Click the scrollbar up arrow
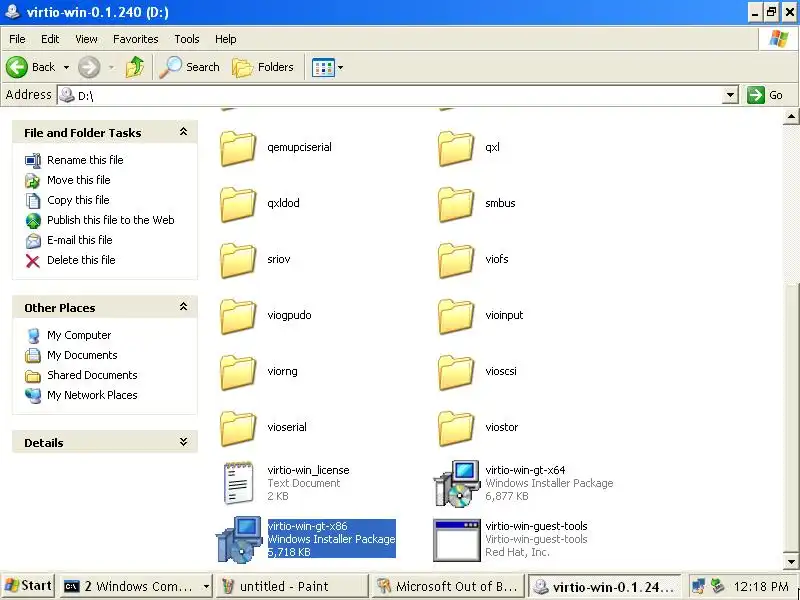 pos(790,117)
